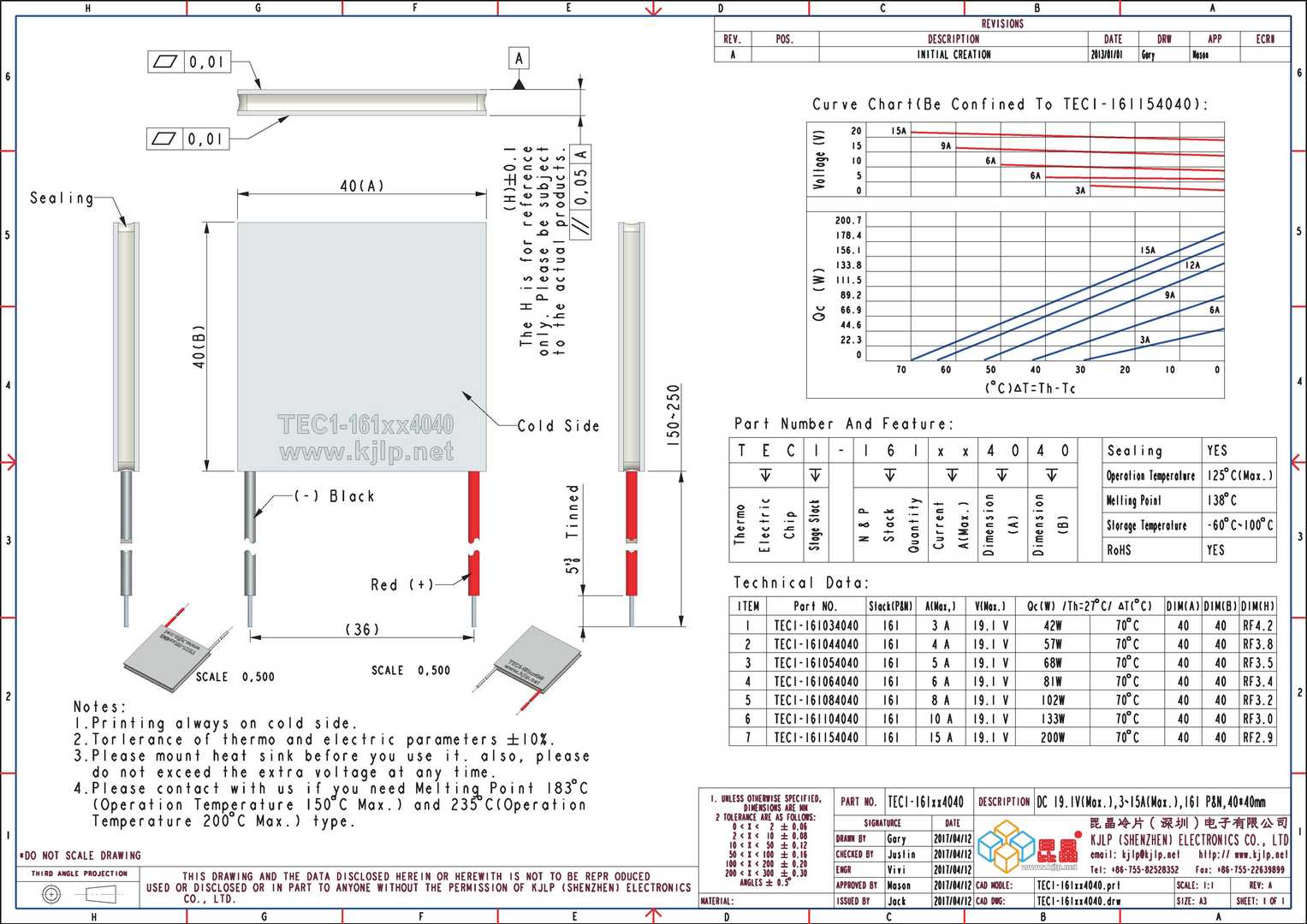
Task: Select note 2 about ±10% tolerance
Action: point(314,739)
